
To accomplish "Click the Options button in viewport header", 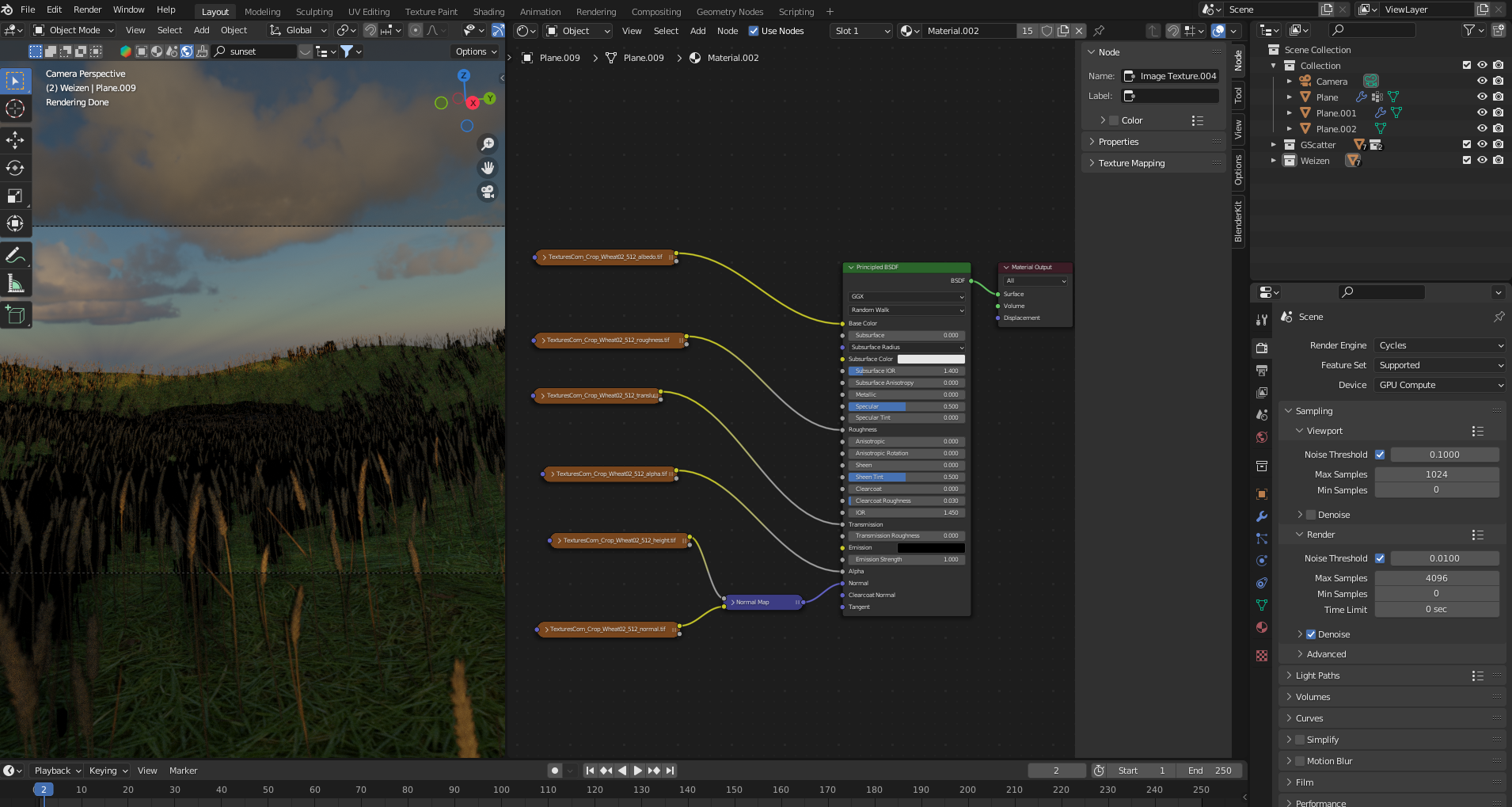I will point(472,51).
